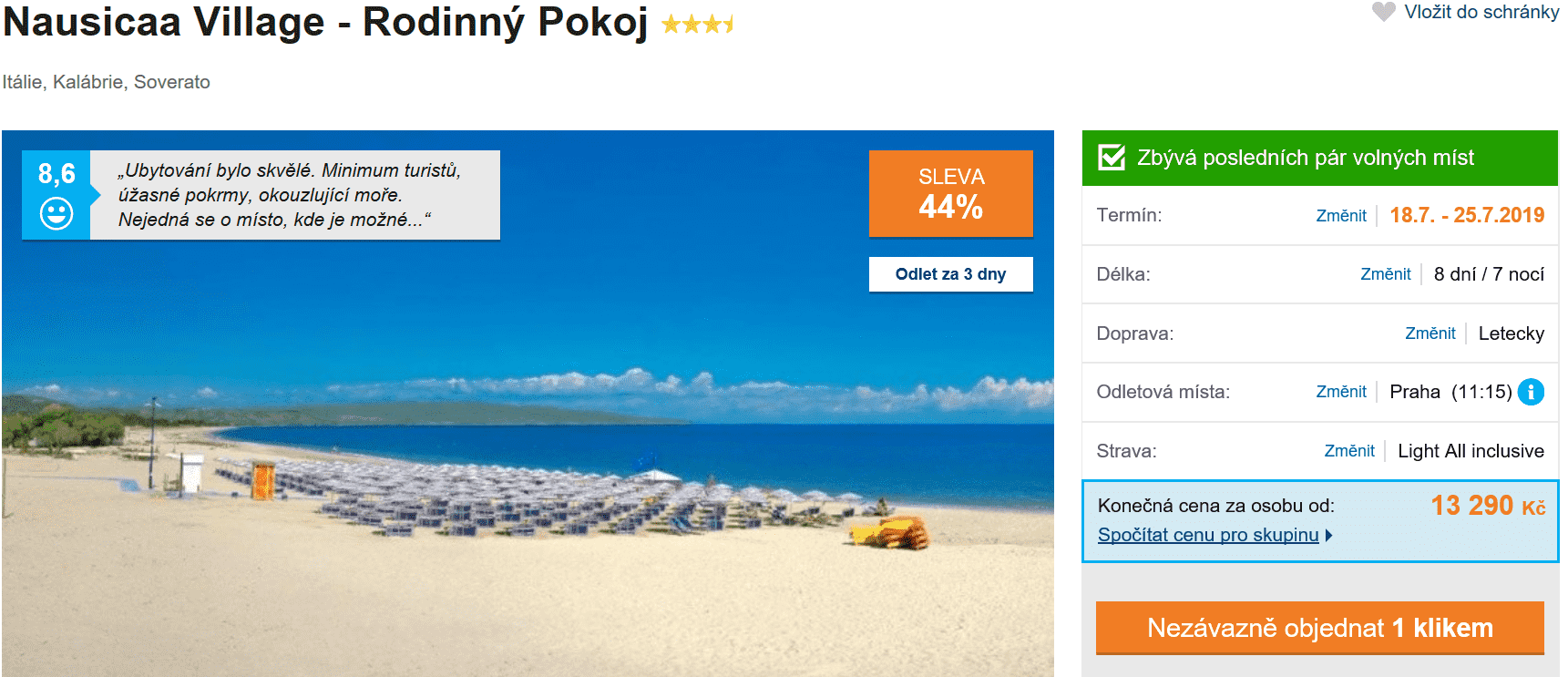The image size is (1568, 677).
Task: Click the beach photo of the resort
Action: 528,456
